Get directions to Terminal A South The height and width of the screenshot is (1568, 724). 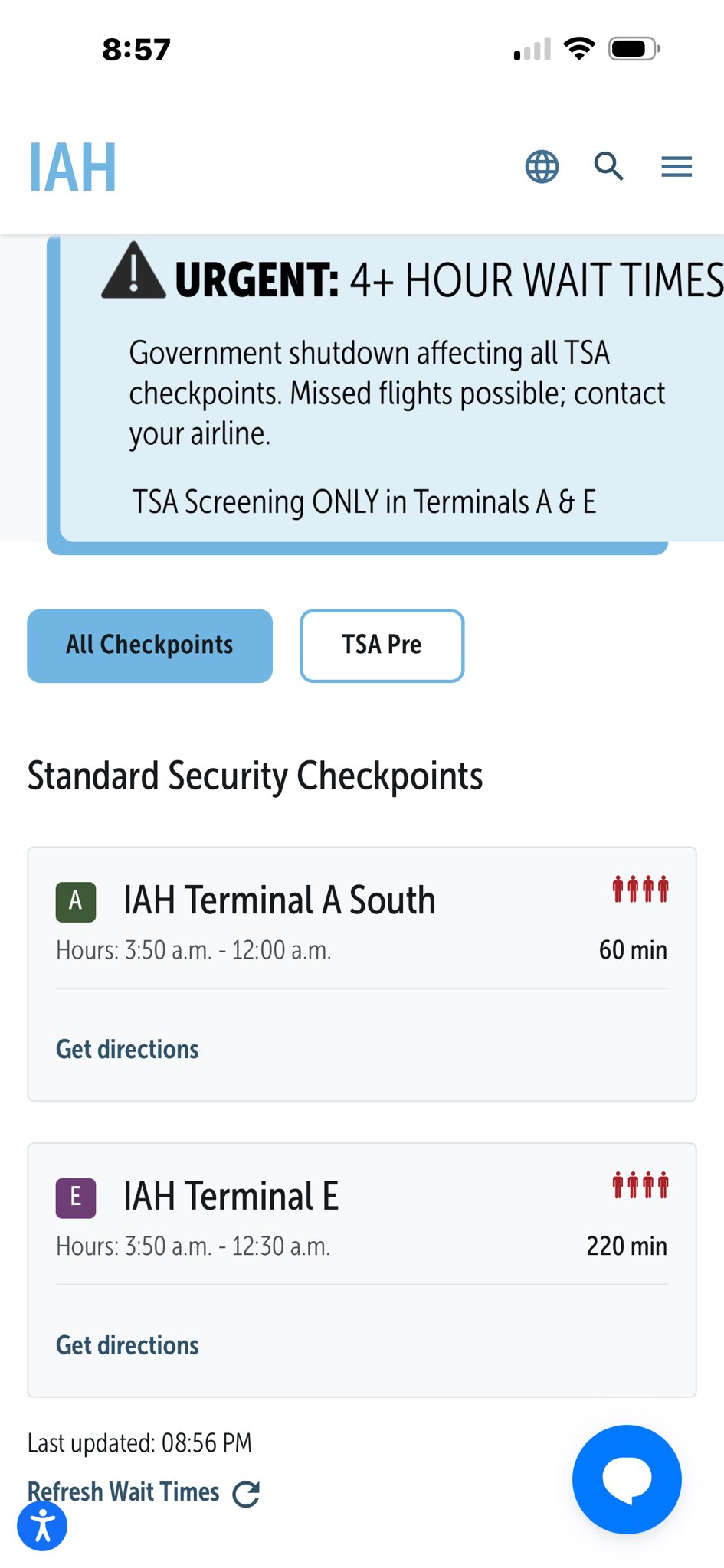coord(127,1049)
